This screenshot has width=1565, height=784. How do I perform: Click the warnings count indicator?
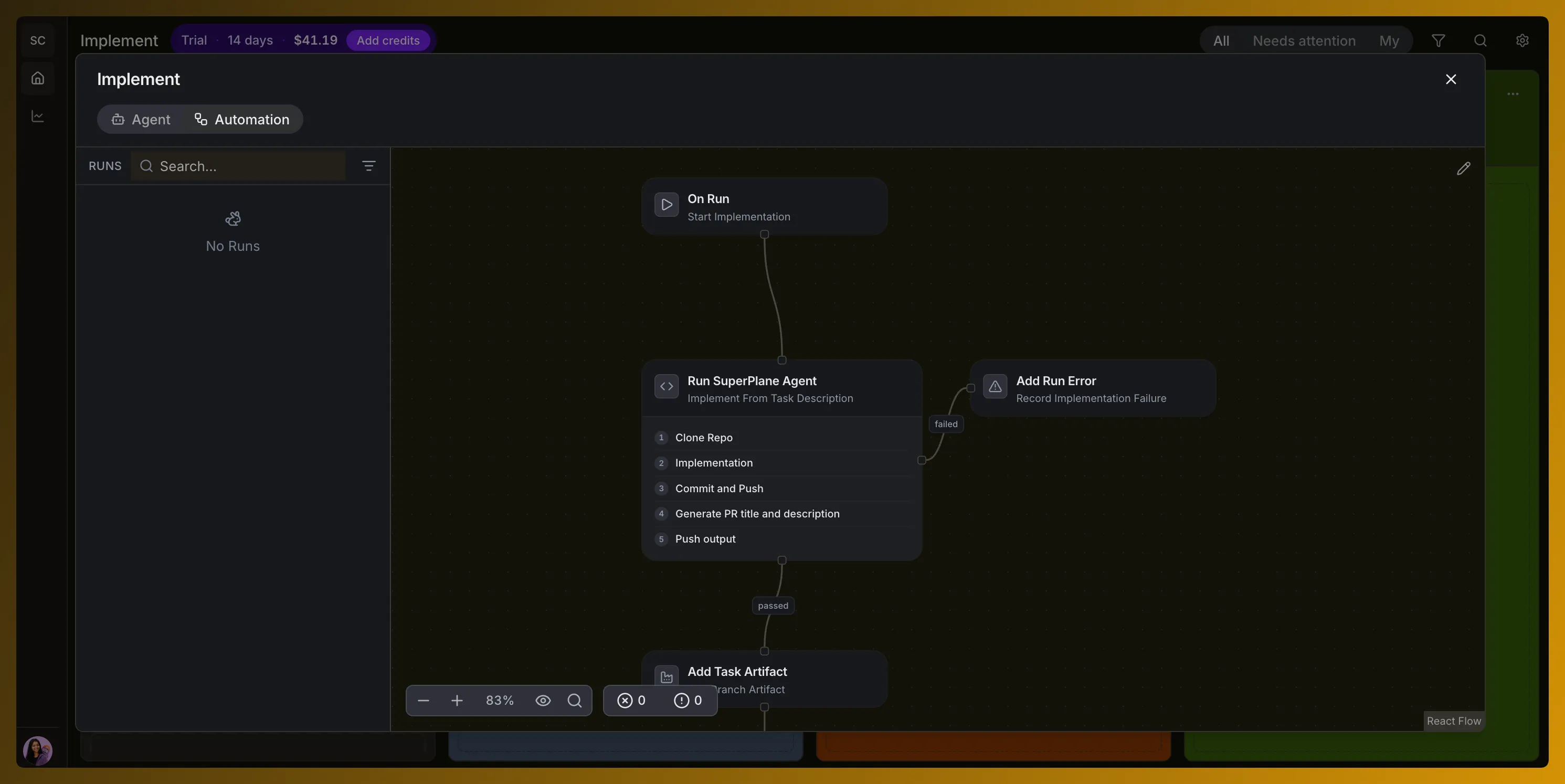(x=688, y=701)
